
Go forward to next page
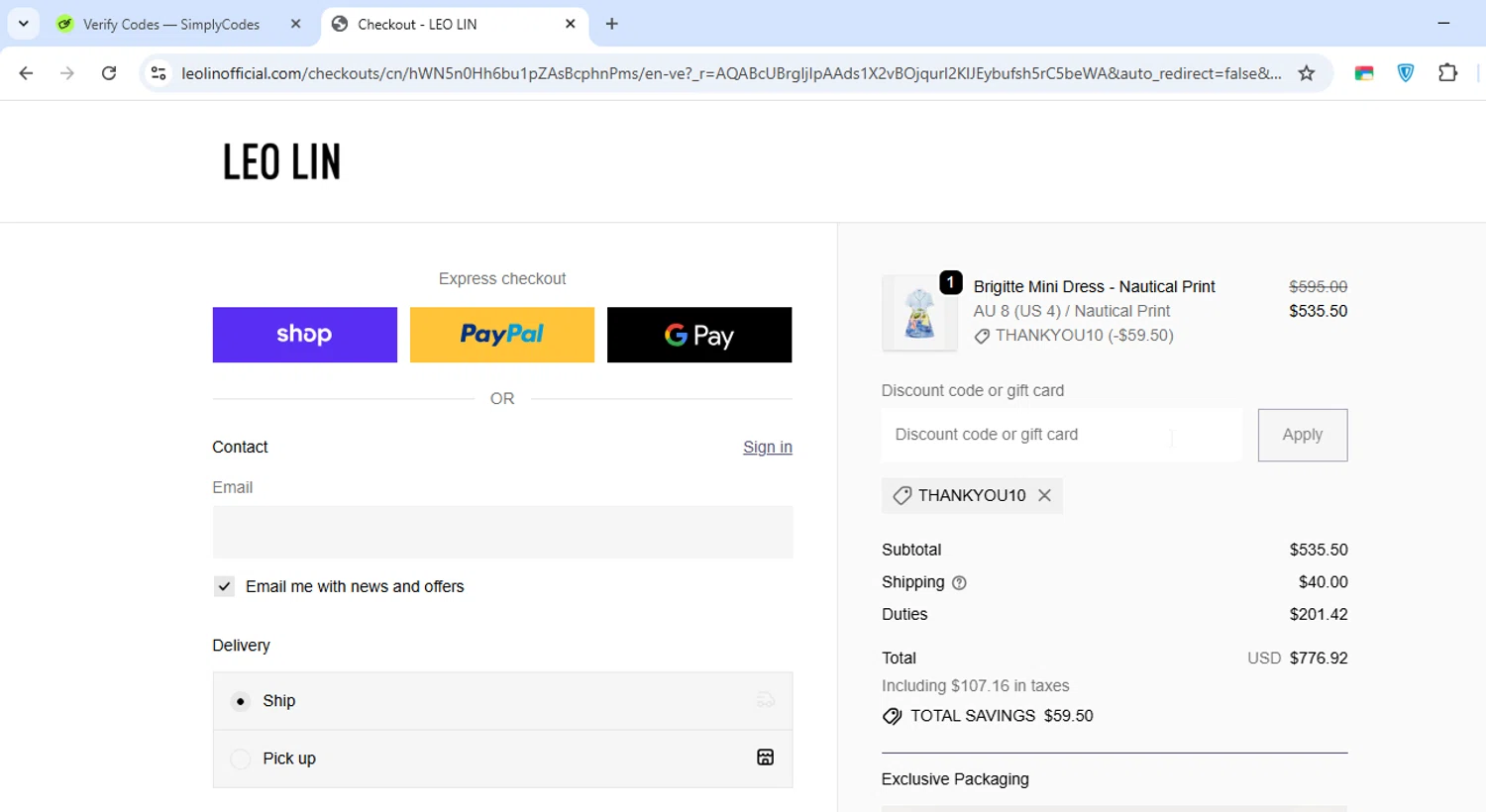pos(67,73)
